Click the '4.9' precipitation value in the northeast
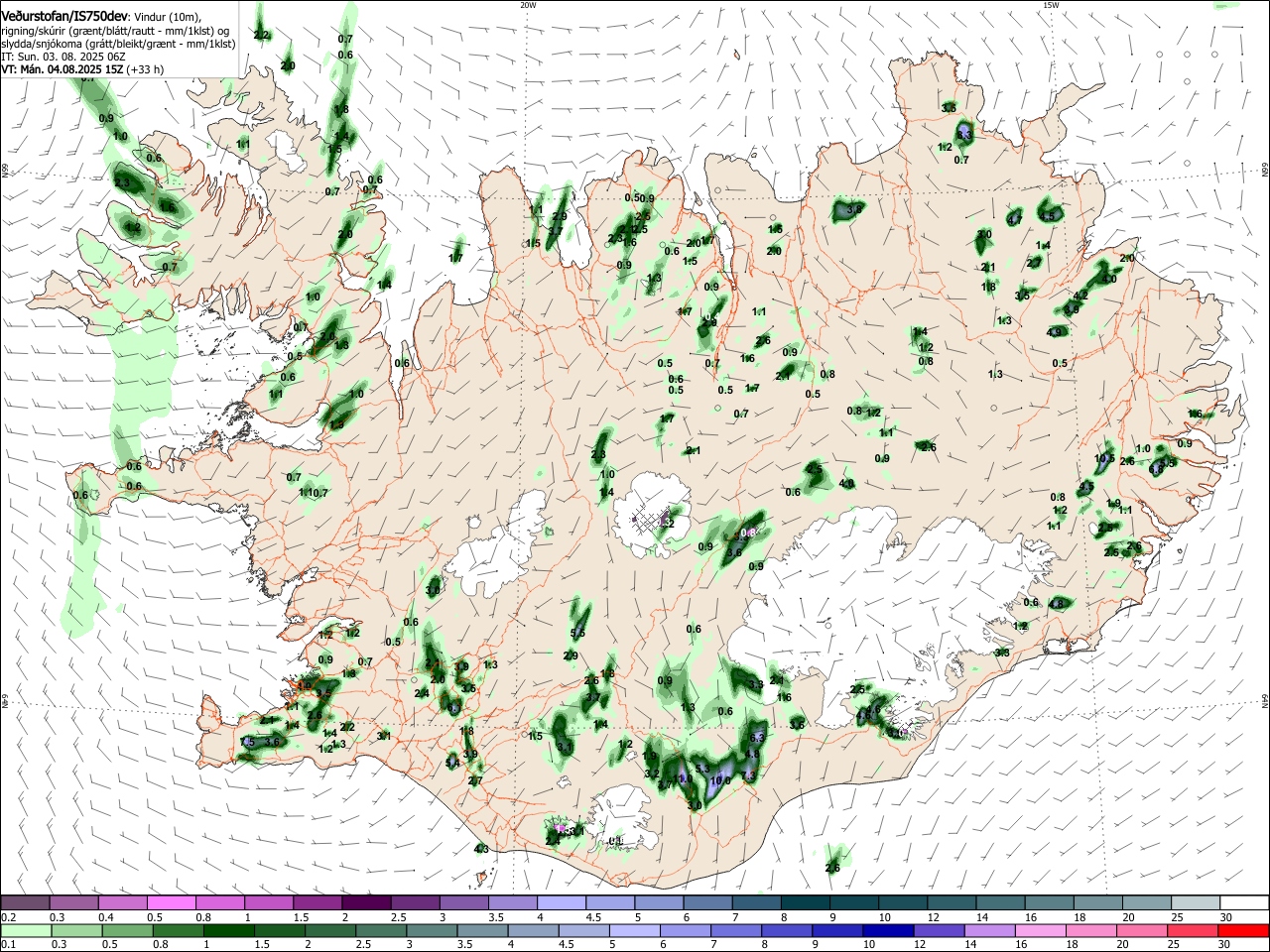 (x=1055, y=332)
